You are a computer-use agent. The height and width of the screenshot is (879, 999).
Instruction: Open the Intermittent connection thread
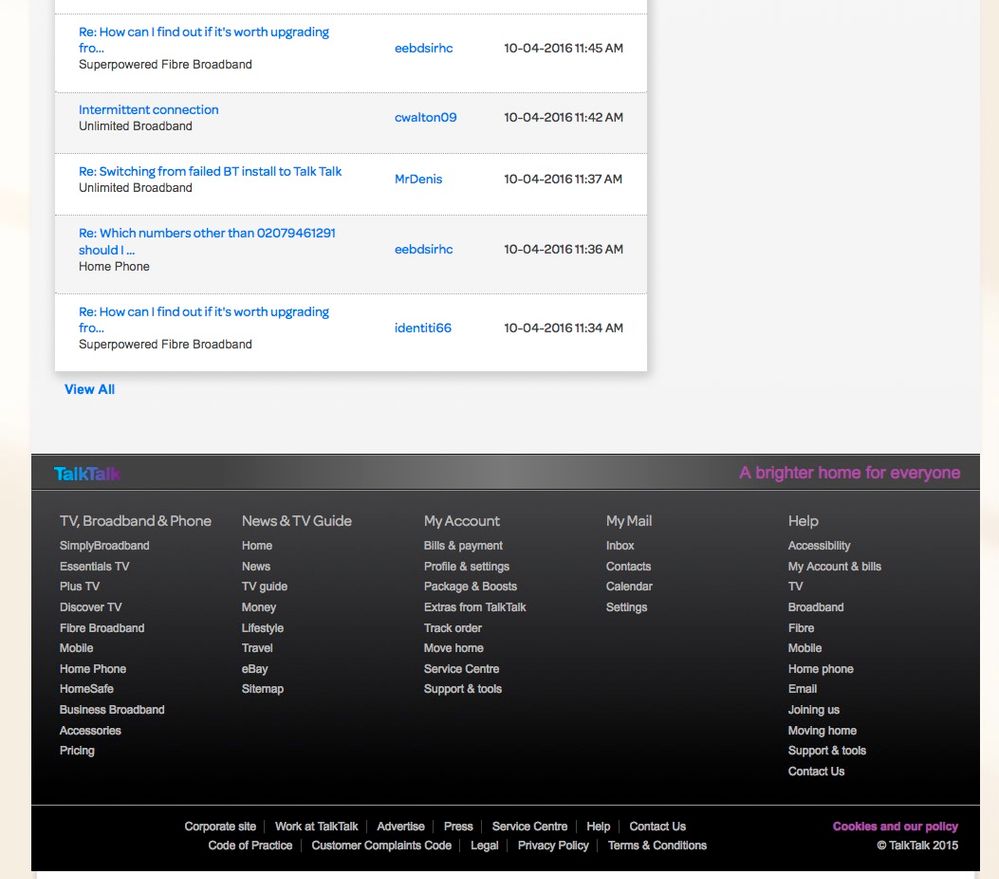pyautogui.click(x=148, y=110)
